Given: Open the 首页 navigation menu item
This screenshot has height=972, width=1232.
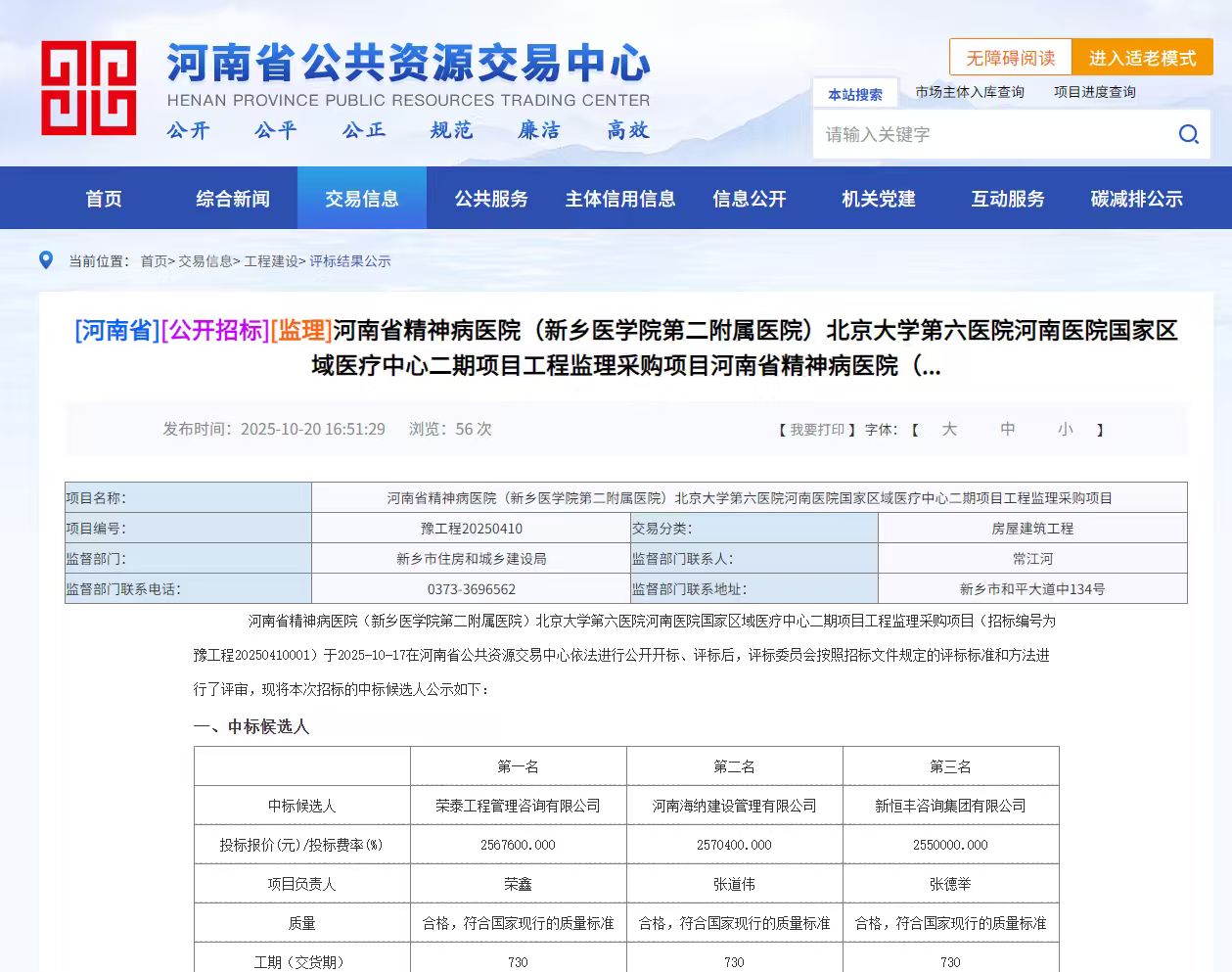Looking at the screenshot, I should pyautogui.click(x=104, y=199).
